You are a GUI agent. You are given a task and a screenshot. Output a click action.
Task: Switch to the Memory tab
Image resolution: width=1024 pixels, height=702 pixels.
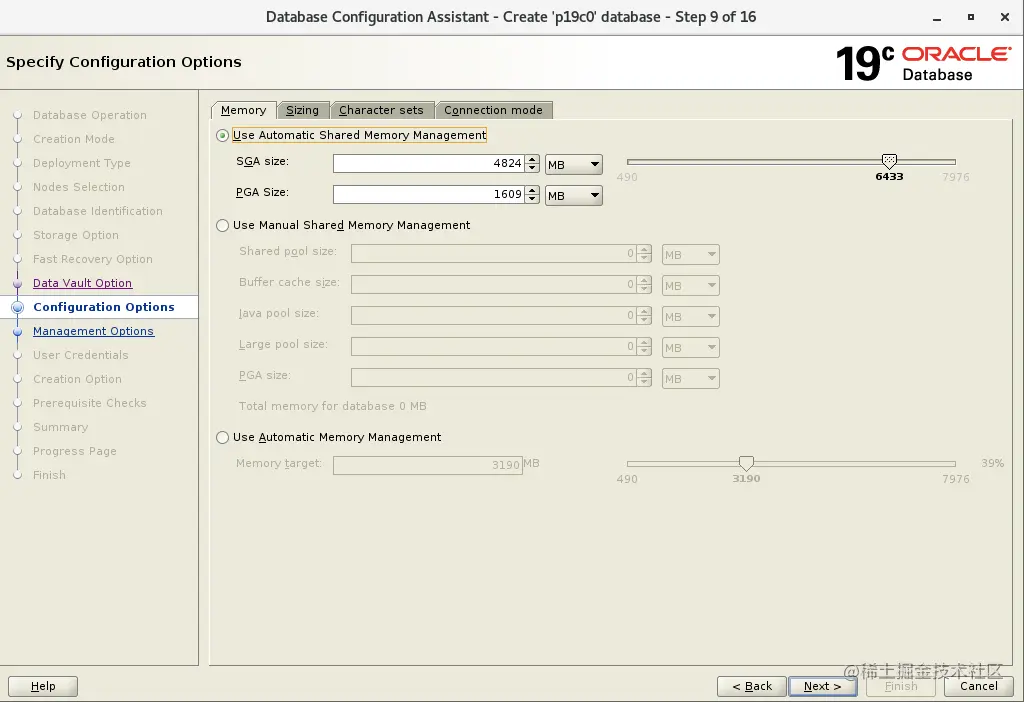tap(244, 110)
